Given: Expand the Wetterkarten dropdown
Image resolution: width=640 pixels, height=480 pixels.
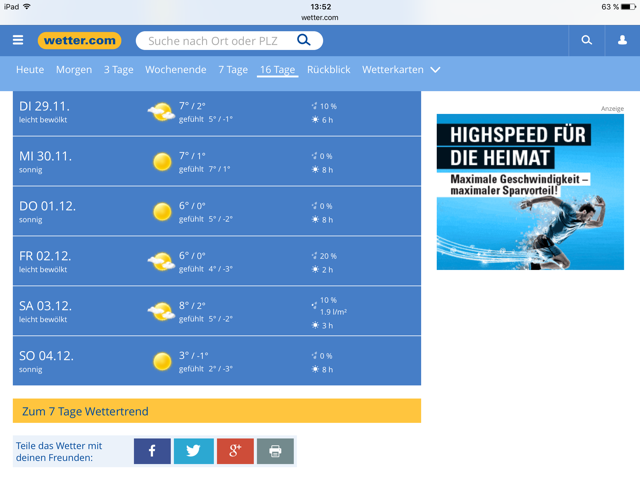Looking at the screenshot, I should click(392, 70).
